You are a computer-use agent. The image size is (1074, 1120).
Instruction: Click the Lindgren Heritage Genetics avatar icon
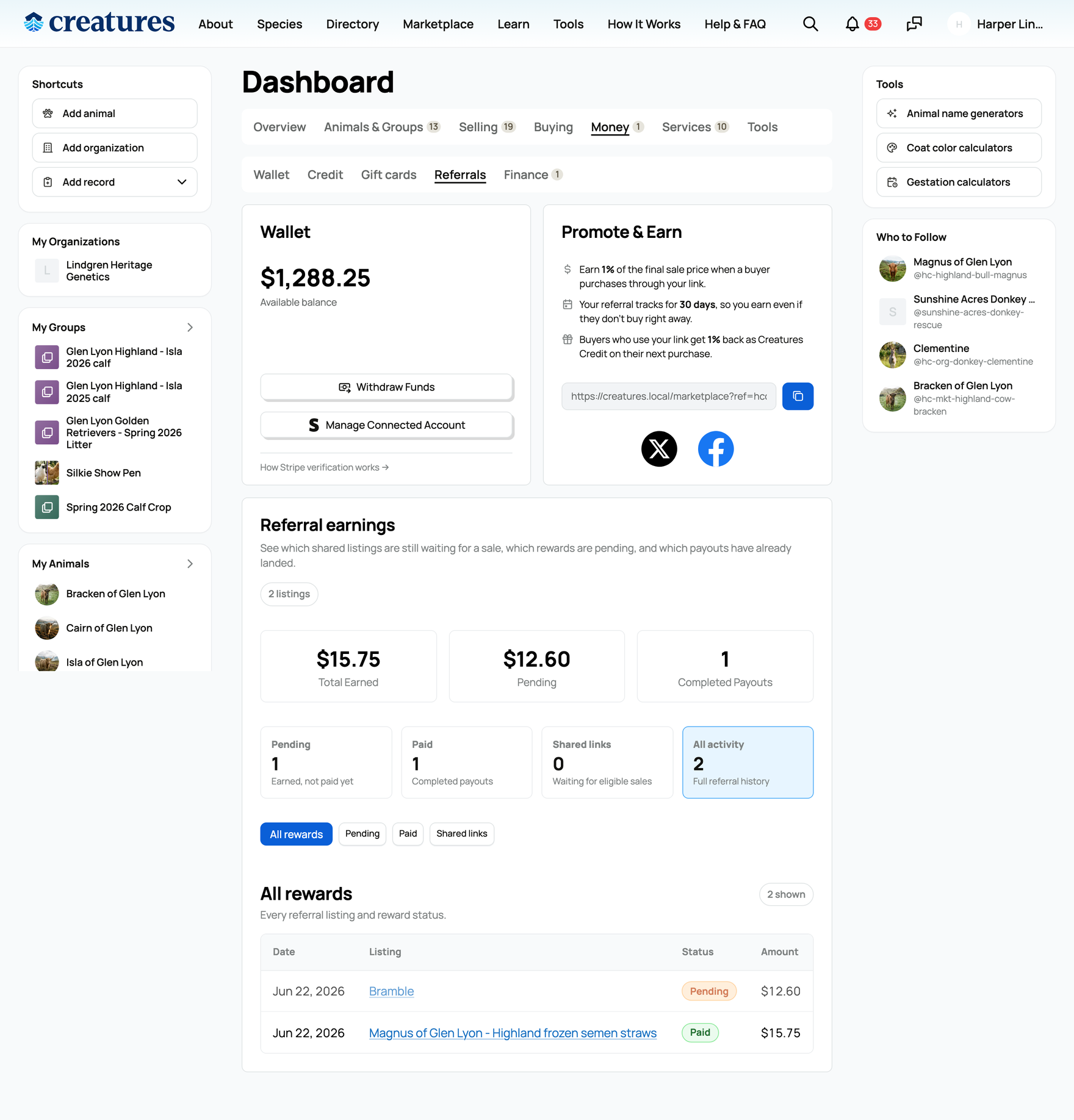click(47, 270)
